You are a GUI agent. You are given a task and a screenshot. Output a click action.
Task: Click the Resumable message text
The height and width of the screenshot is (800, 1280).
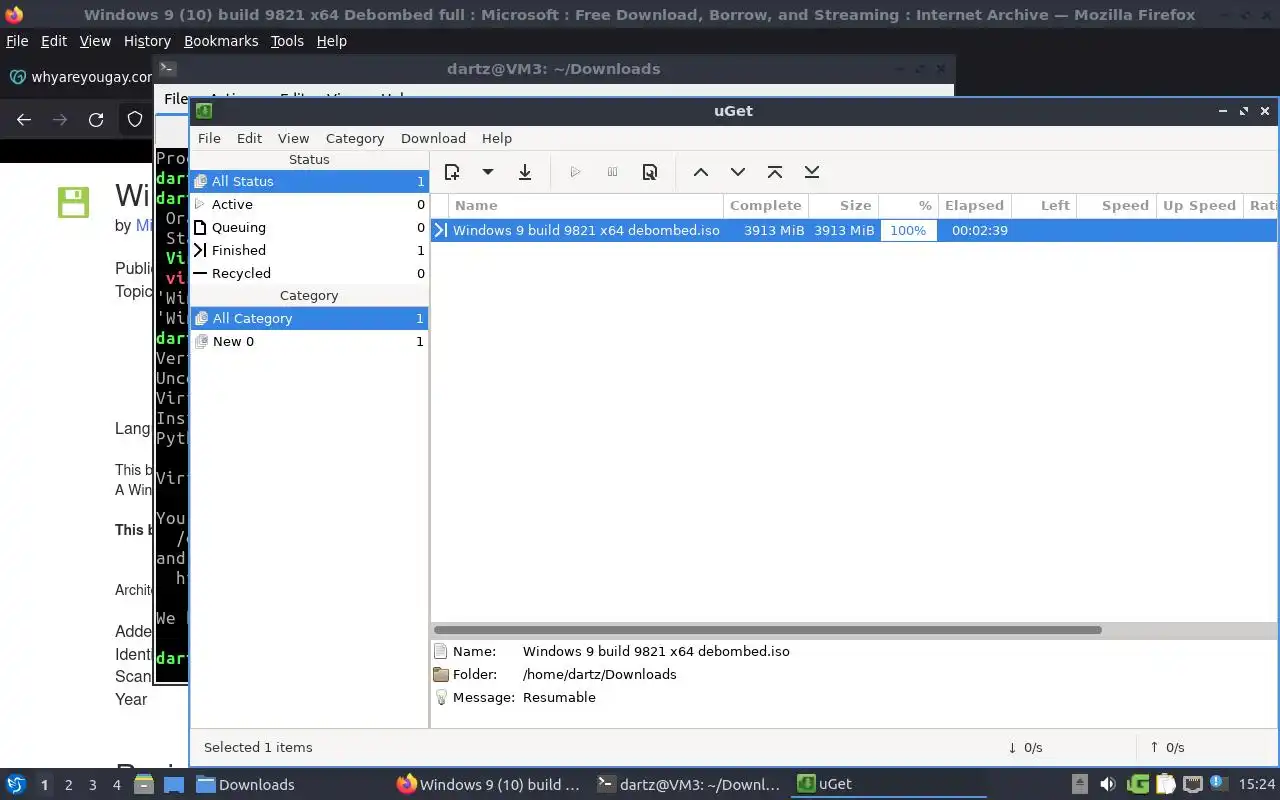click(559, 697)
